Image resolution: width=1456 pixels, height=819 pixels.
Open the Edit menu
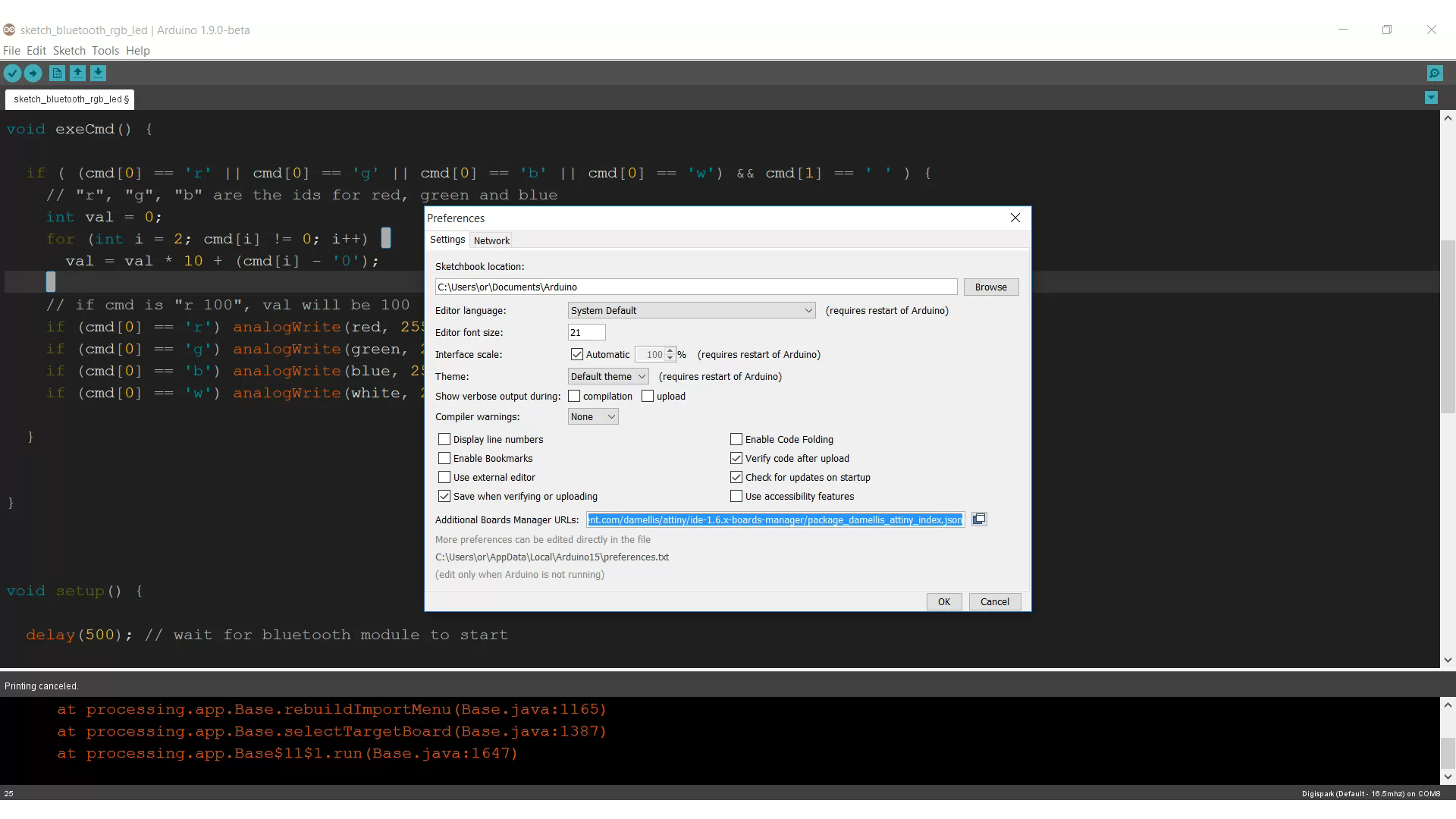pyautogui.click(x=36, y=51)
